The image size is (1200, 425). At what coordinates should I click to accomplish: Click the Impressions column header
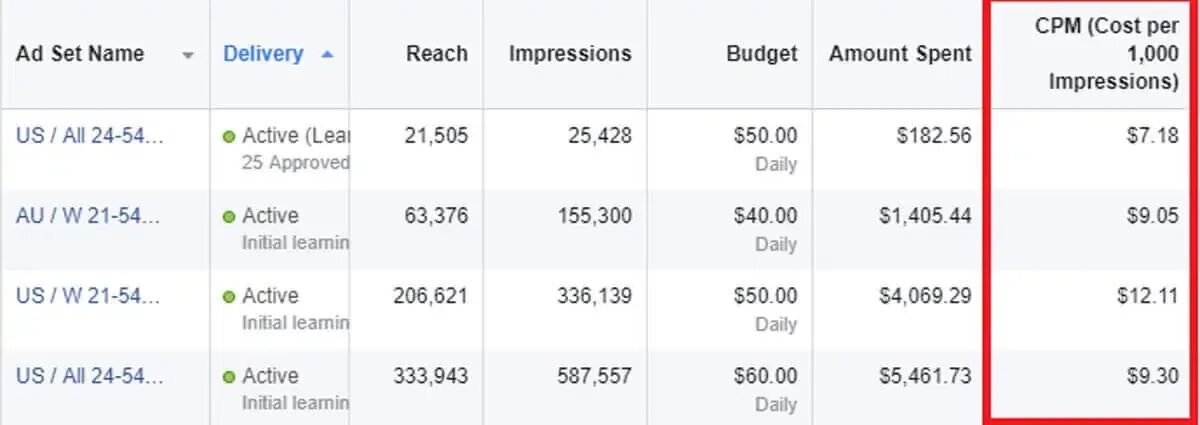click(570, 54)
